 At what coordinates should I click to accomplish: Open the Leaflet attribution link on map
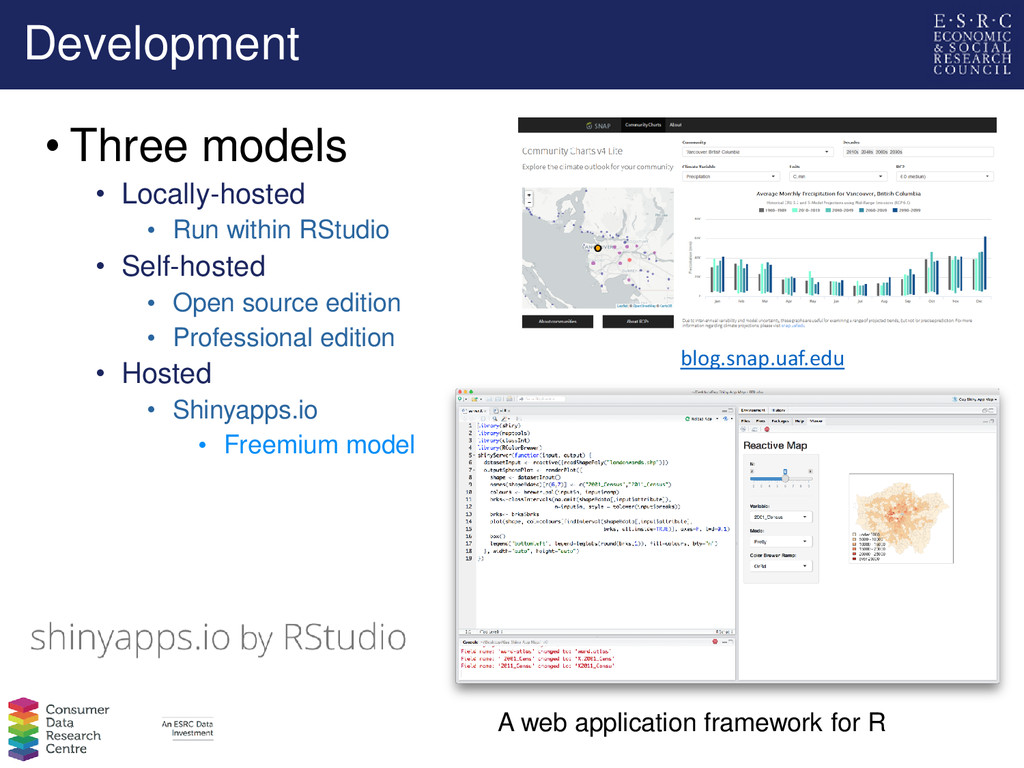pos(622,306)
